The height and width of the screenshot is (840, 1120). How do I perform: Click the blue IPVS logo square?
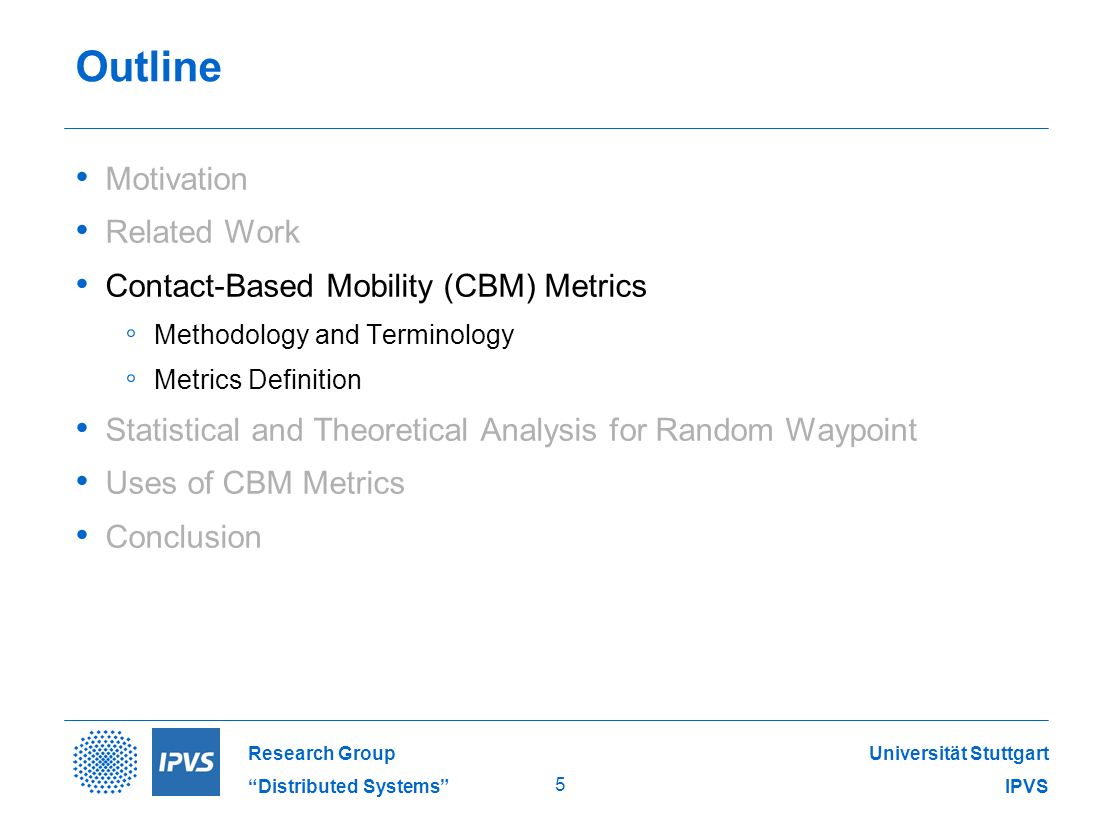(186, 761)
